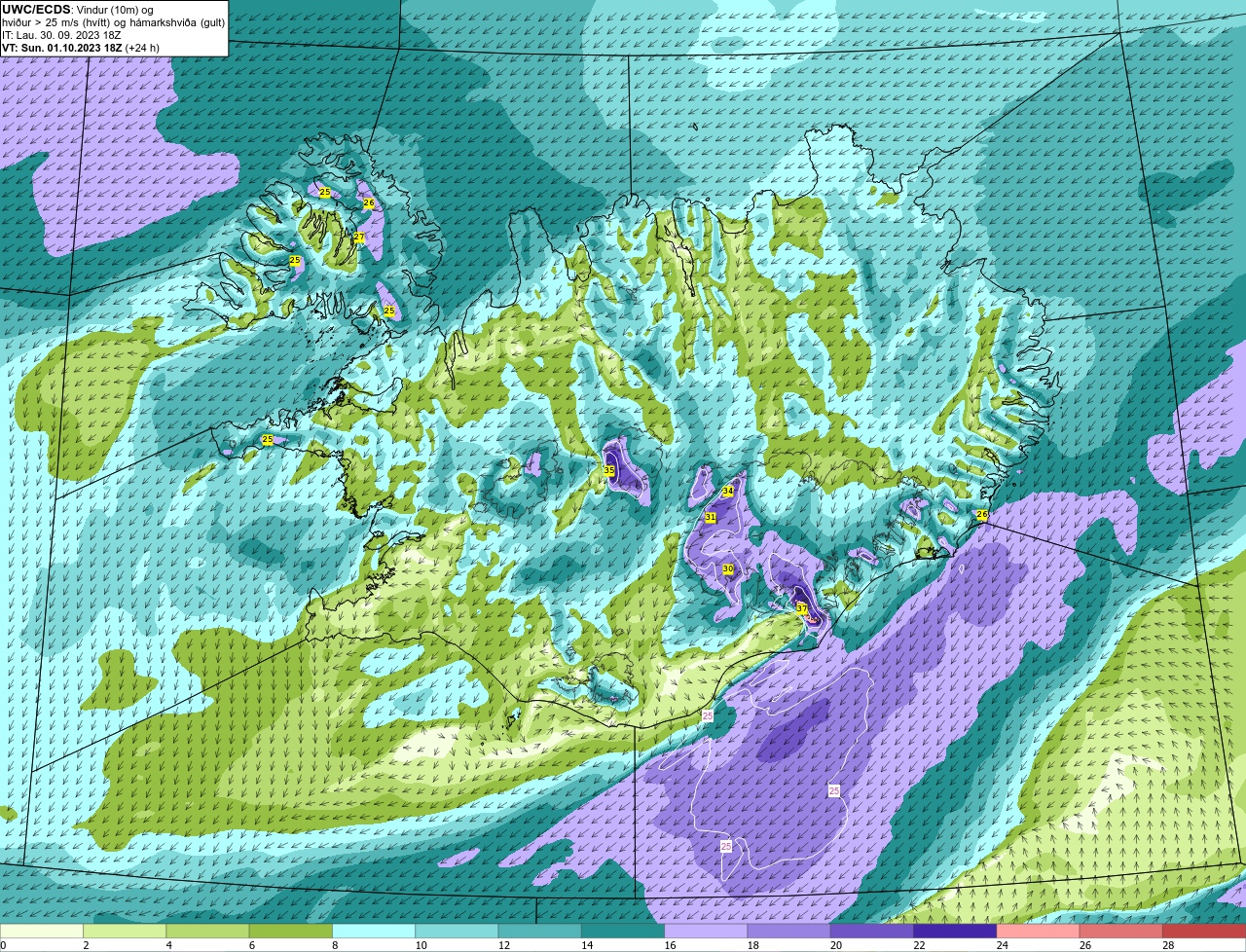
Task: Choose the 14–16 m/s dark teal swatch
Action: click(623, 931)
